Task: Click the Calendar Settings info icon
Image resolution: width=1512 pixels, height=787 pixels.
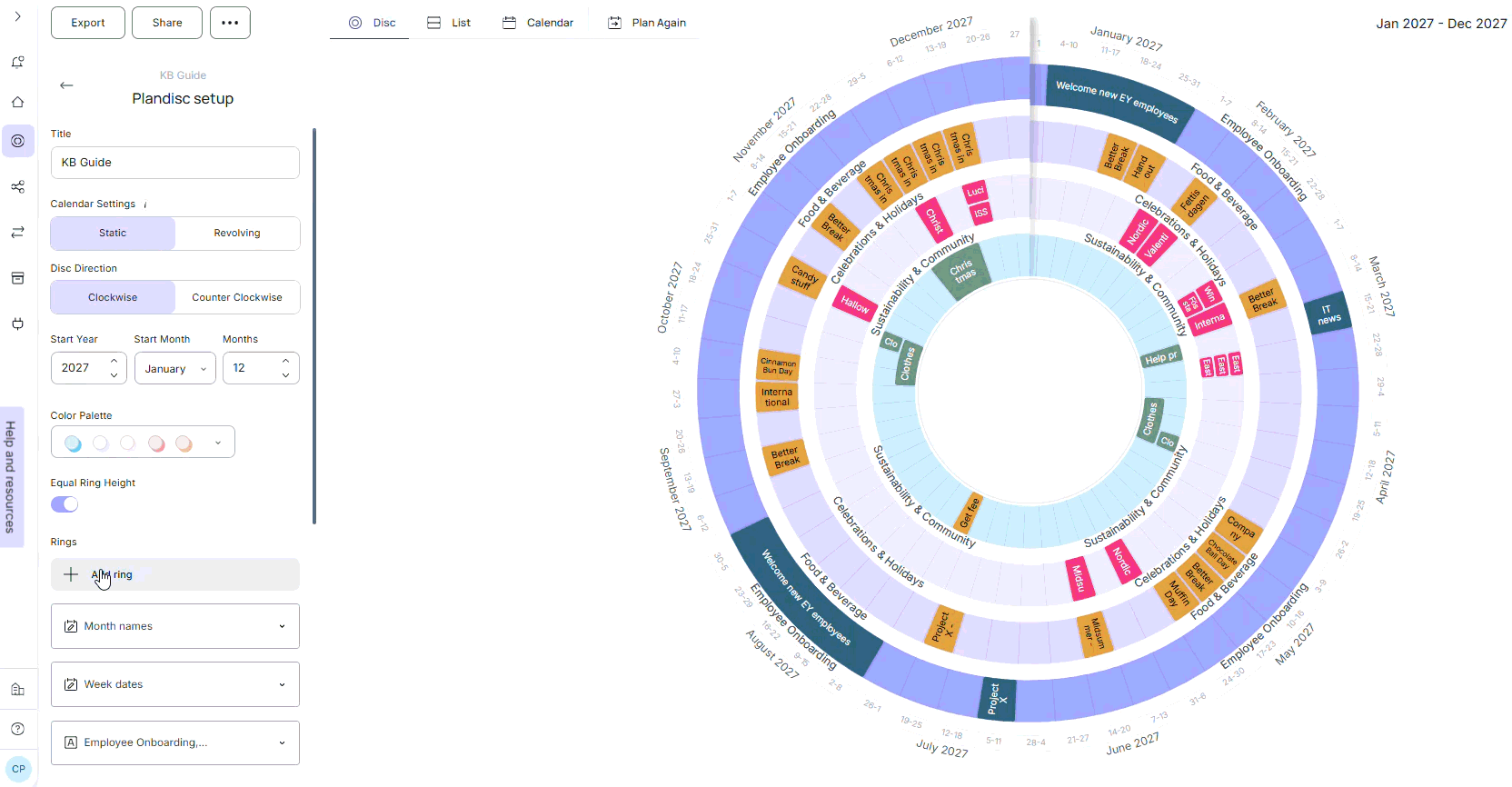Action: (x=145, y=204)
